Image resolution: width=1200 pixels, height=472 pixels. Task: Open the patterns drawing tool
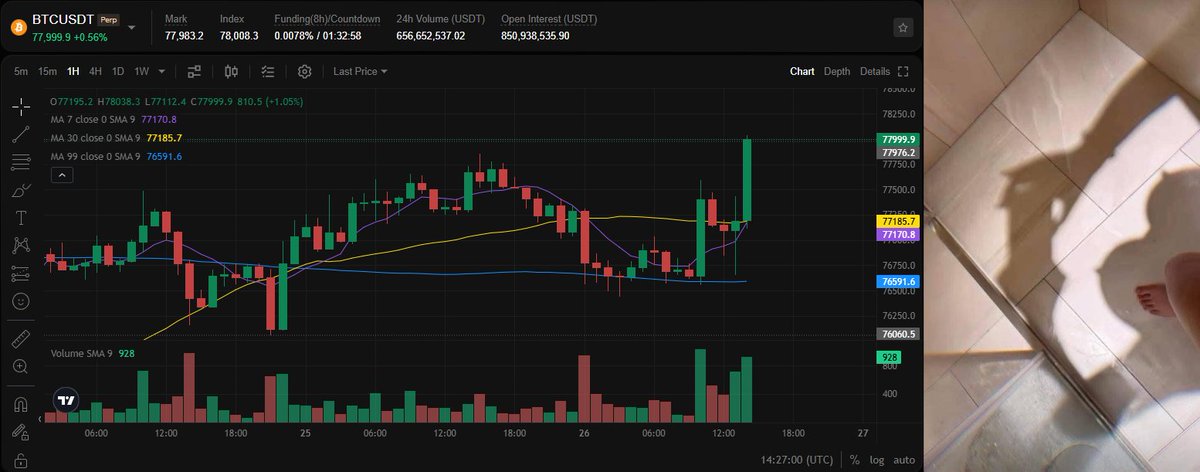(x=20, y=245)
